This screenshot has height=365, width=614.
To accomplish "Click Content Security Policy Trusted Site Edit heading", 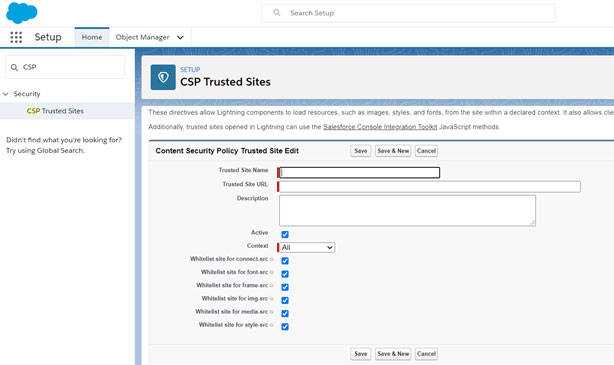I will point(227,151).
